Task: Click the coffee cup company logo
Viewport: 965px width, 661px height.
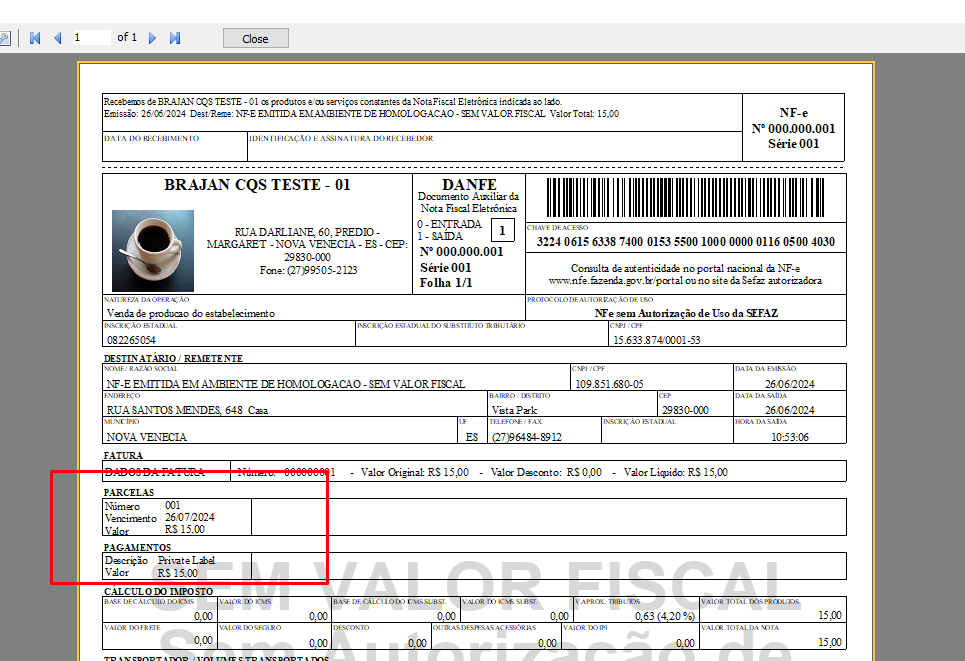Action: [146, 245]
